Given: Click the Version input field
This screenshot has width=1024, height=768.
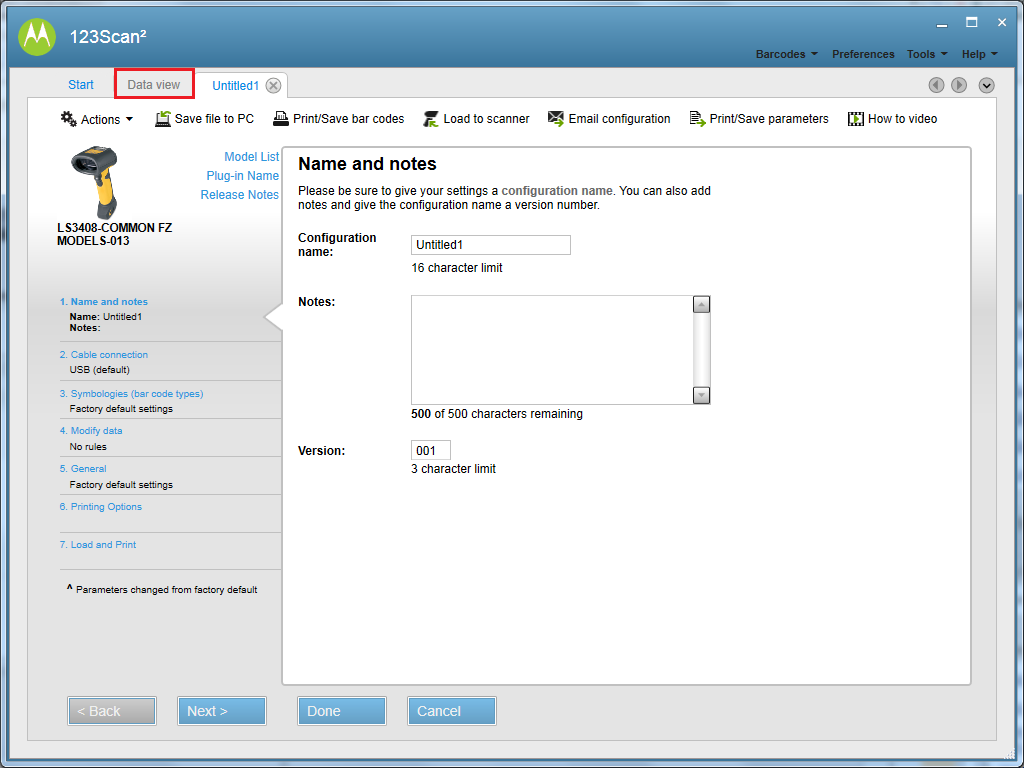Looking at the screenshot, I should coord(431,451).
